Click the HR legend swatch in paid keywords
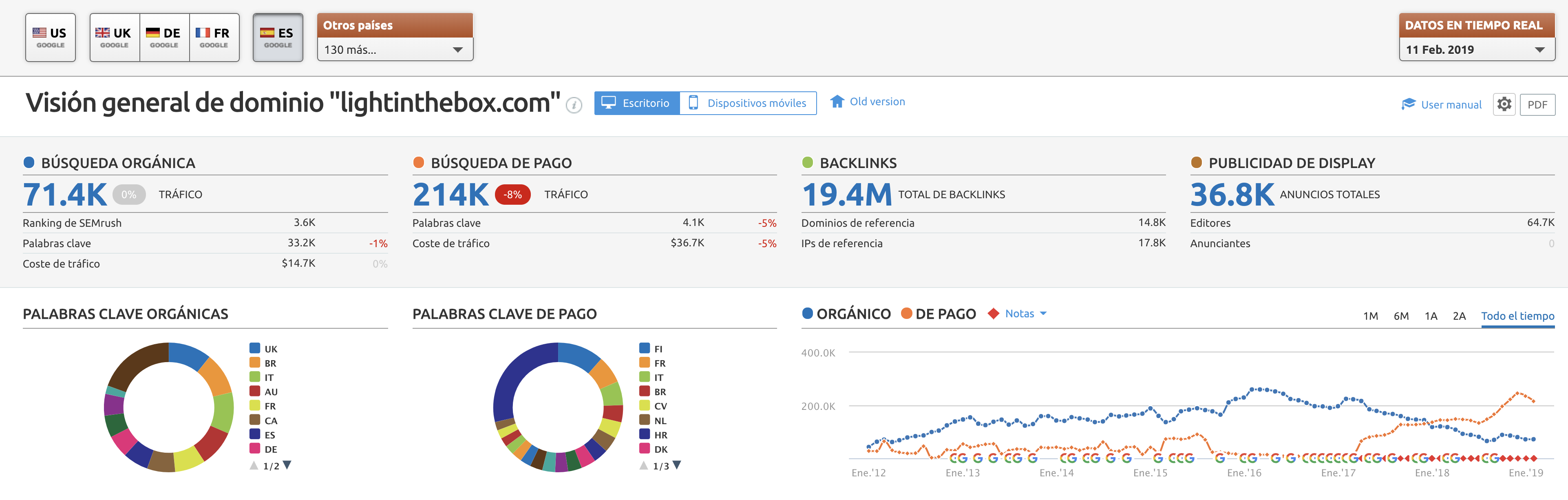 pyautogui.click(x=645, y=434)
